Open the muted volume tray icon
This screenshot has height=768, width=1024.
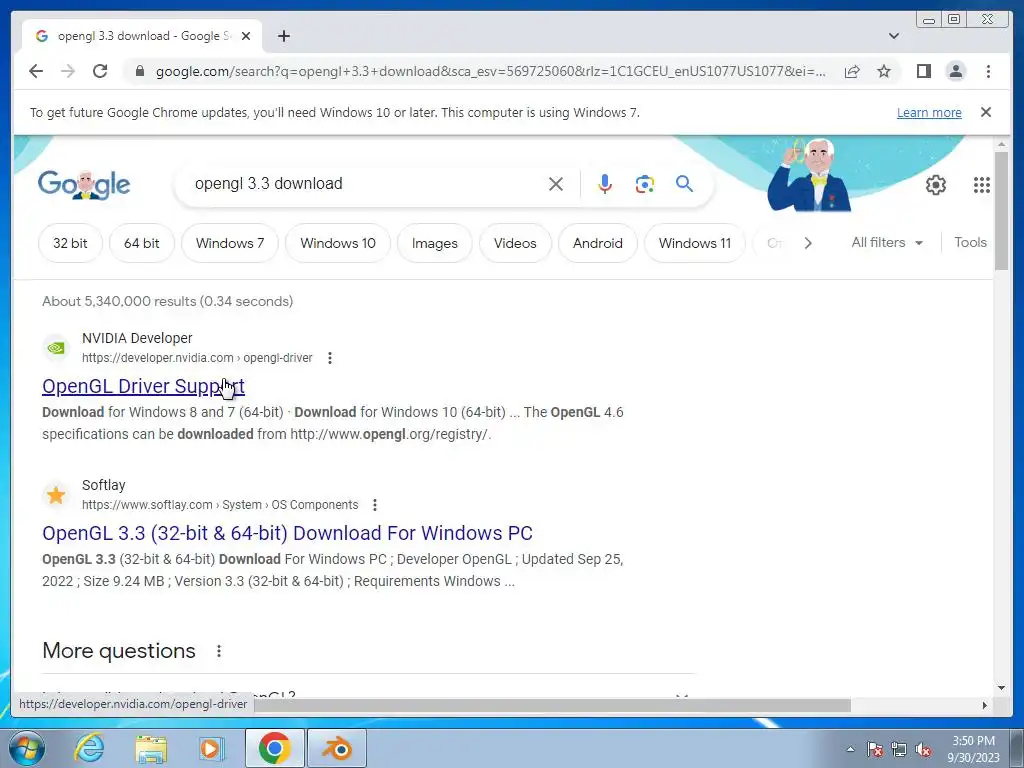pos(923,749)
